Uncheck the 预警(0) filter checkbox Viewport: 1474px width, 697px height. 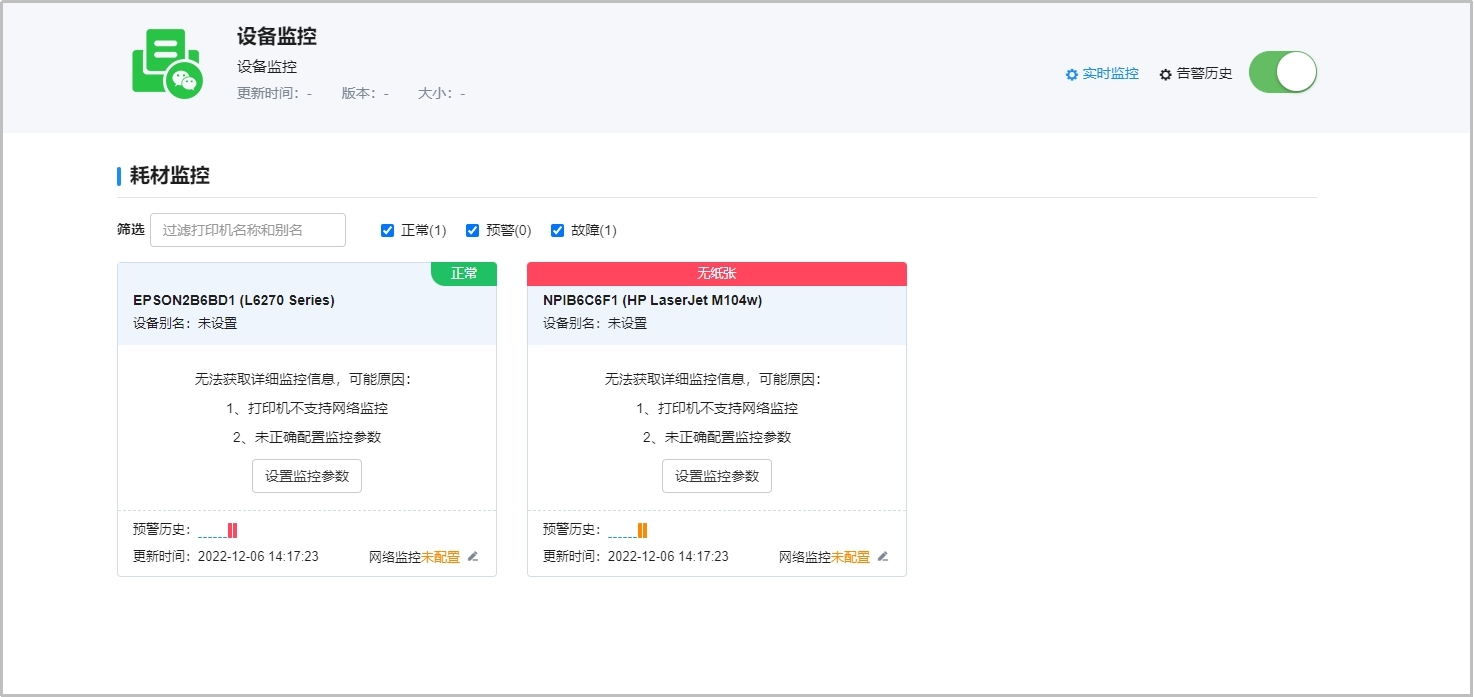[473, 231]
